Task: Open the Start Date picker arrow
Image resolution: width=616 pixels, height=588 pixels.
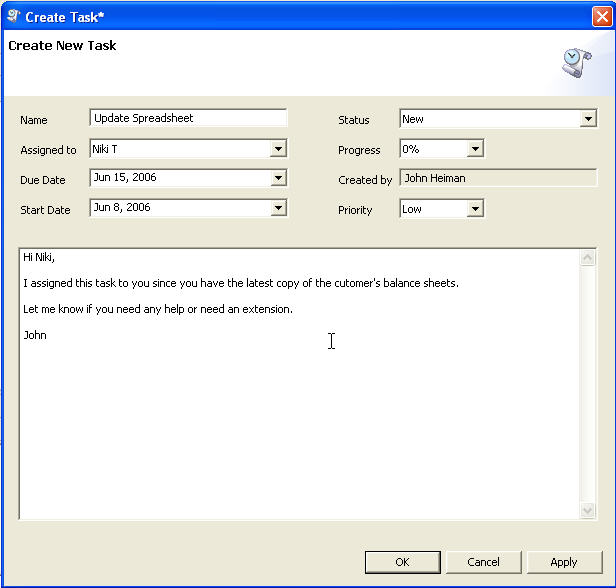Action: [x=278, y=208]
